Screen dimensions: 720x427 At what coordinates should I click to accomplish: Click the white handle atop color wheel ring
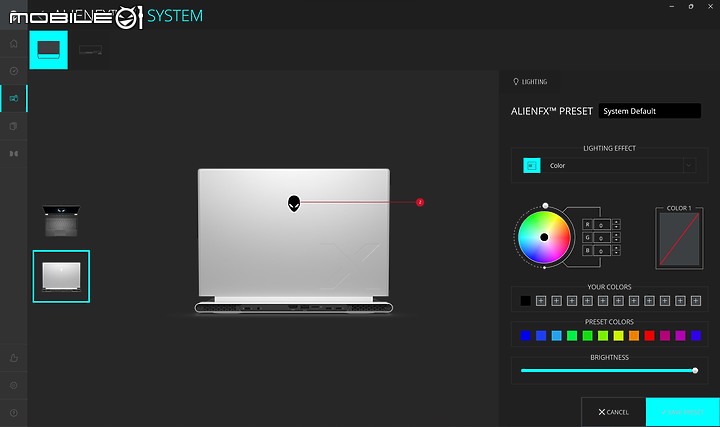click(545, 205)
